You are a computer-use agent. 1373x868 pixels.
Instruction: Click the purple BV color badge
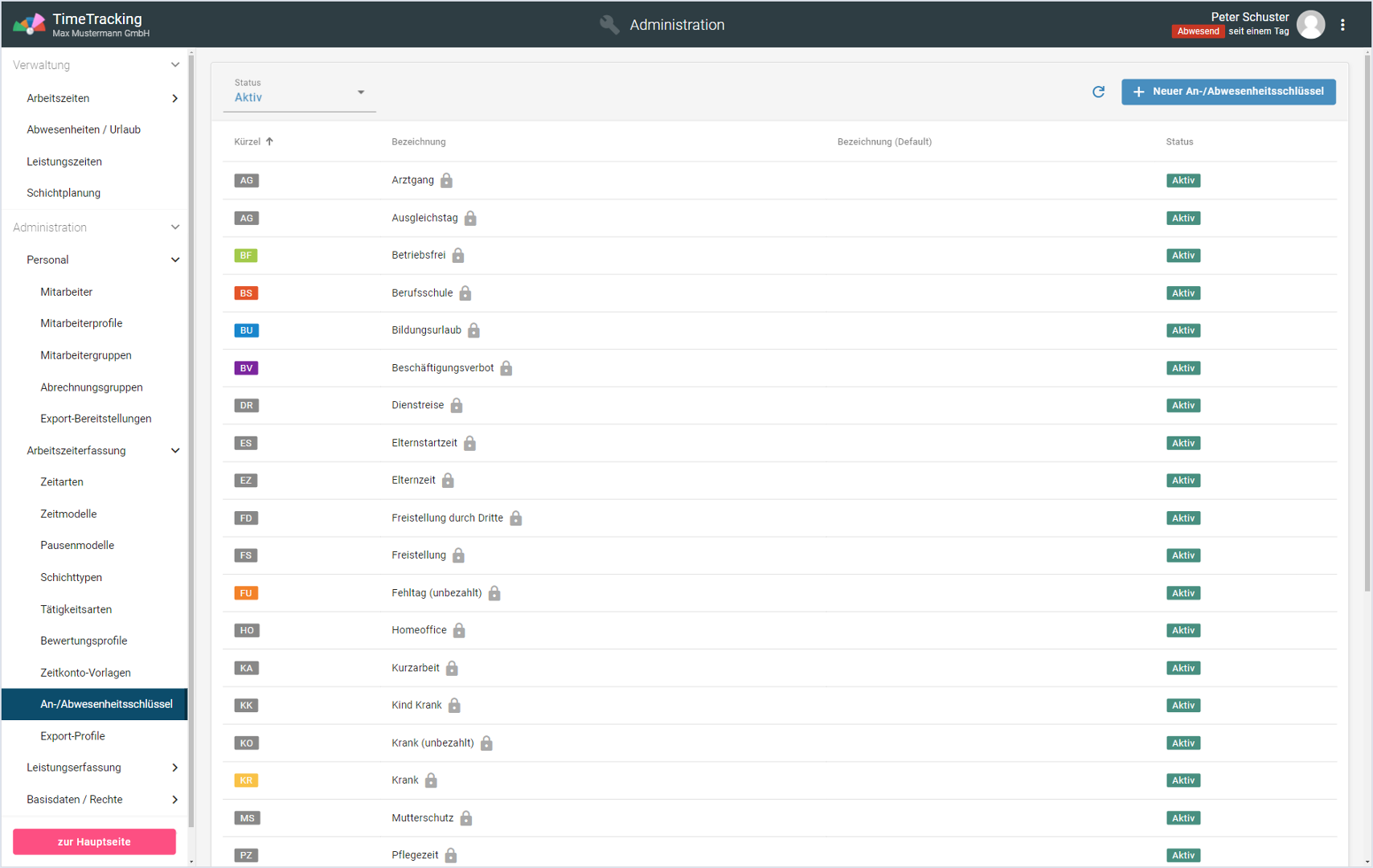[x=246, y=368]
